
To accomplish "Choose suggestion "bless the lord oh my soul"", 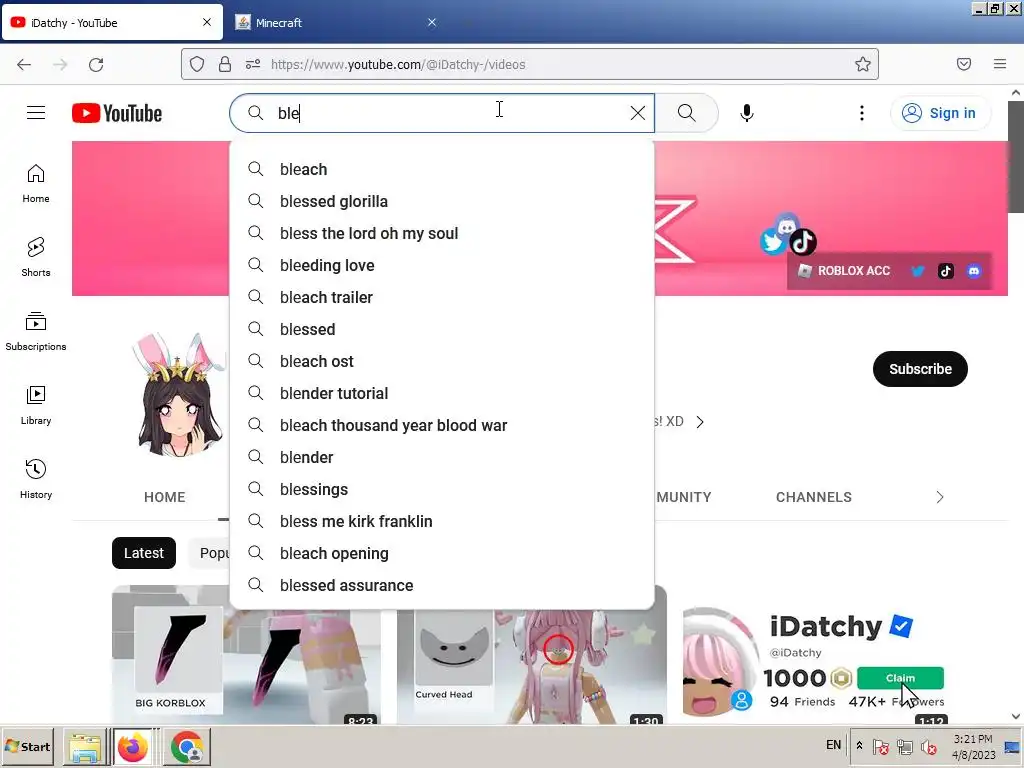I will (x=442, y=233).
